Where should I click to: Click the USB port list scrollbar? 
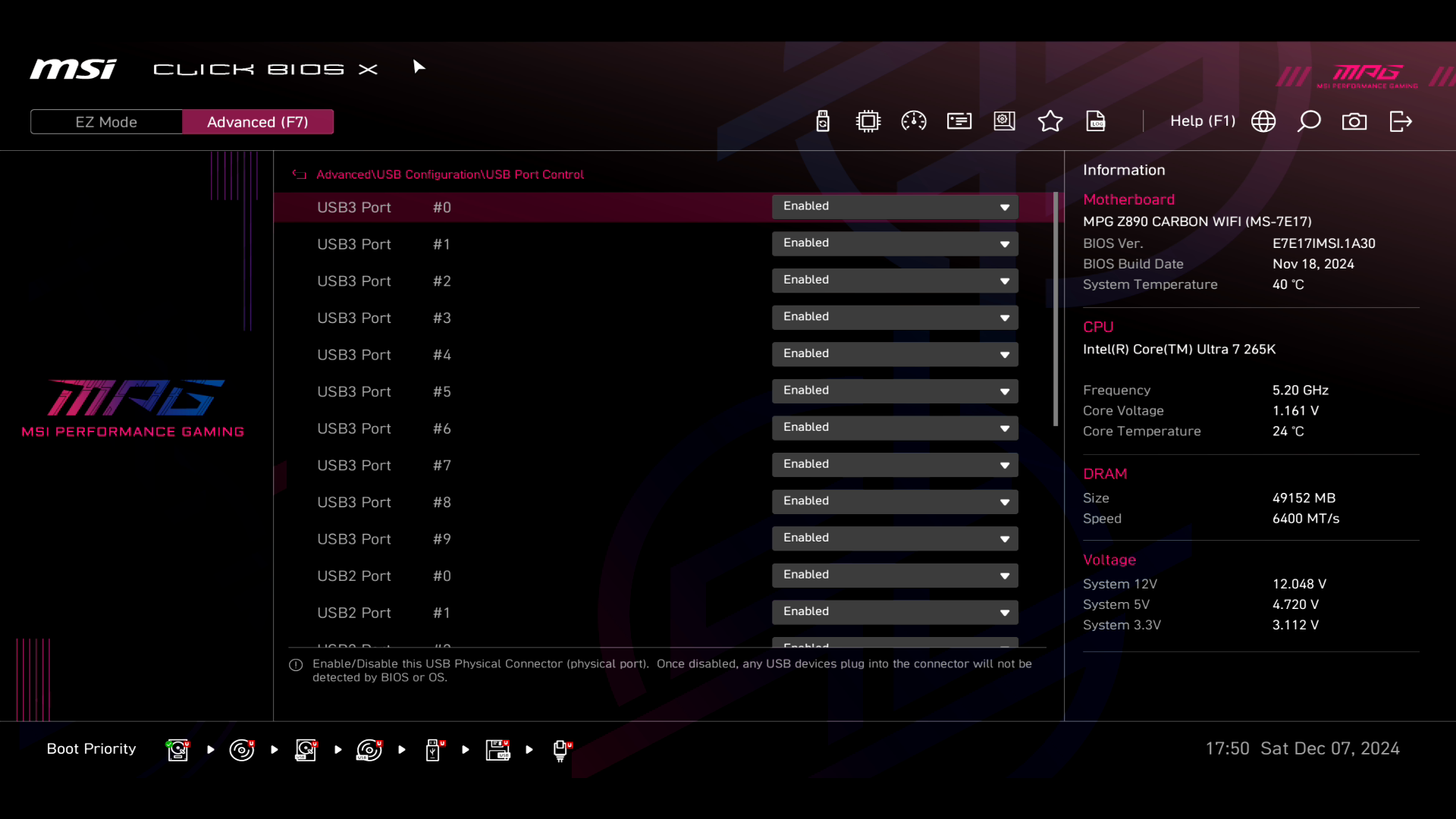[1056, 311]
